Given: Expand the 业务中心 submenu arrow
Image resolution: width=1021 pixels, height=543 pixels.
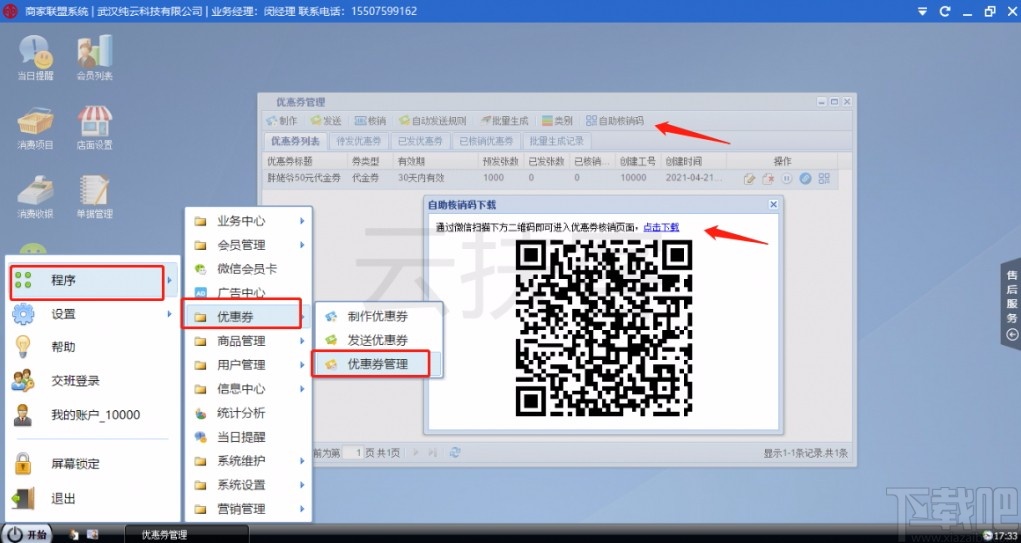Looking at the screenshot, I should [302, 221].
